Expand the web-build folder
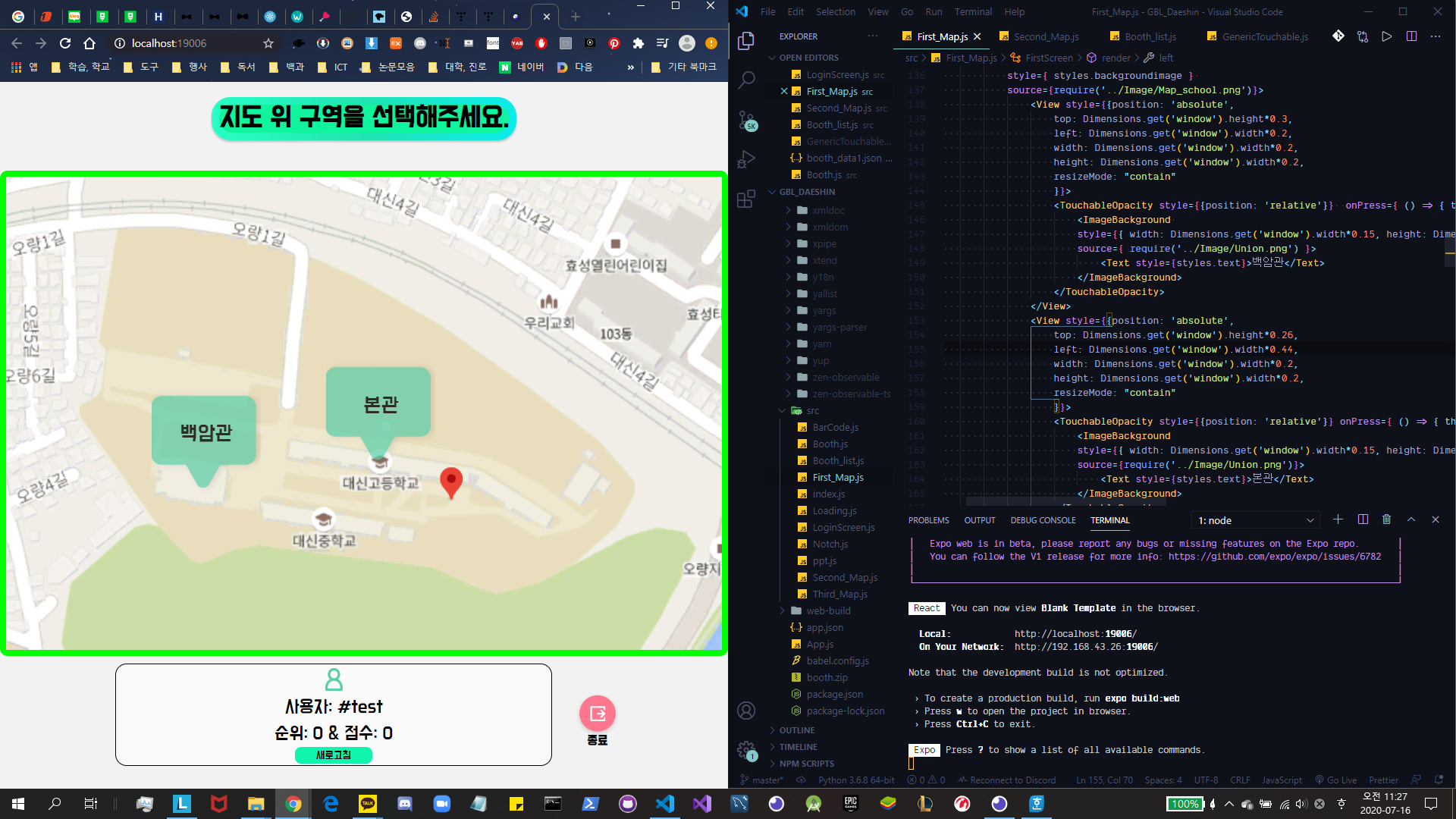This screenshot has height=819, width=1456. pyautogui.click(x=828, y=610)
